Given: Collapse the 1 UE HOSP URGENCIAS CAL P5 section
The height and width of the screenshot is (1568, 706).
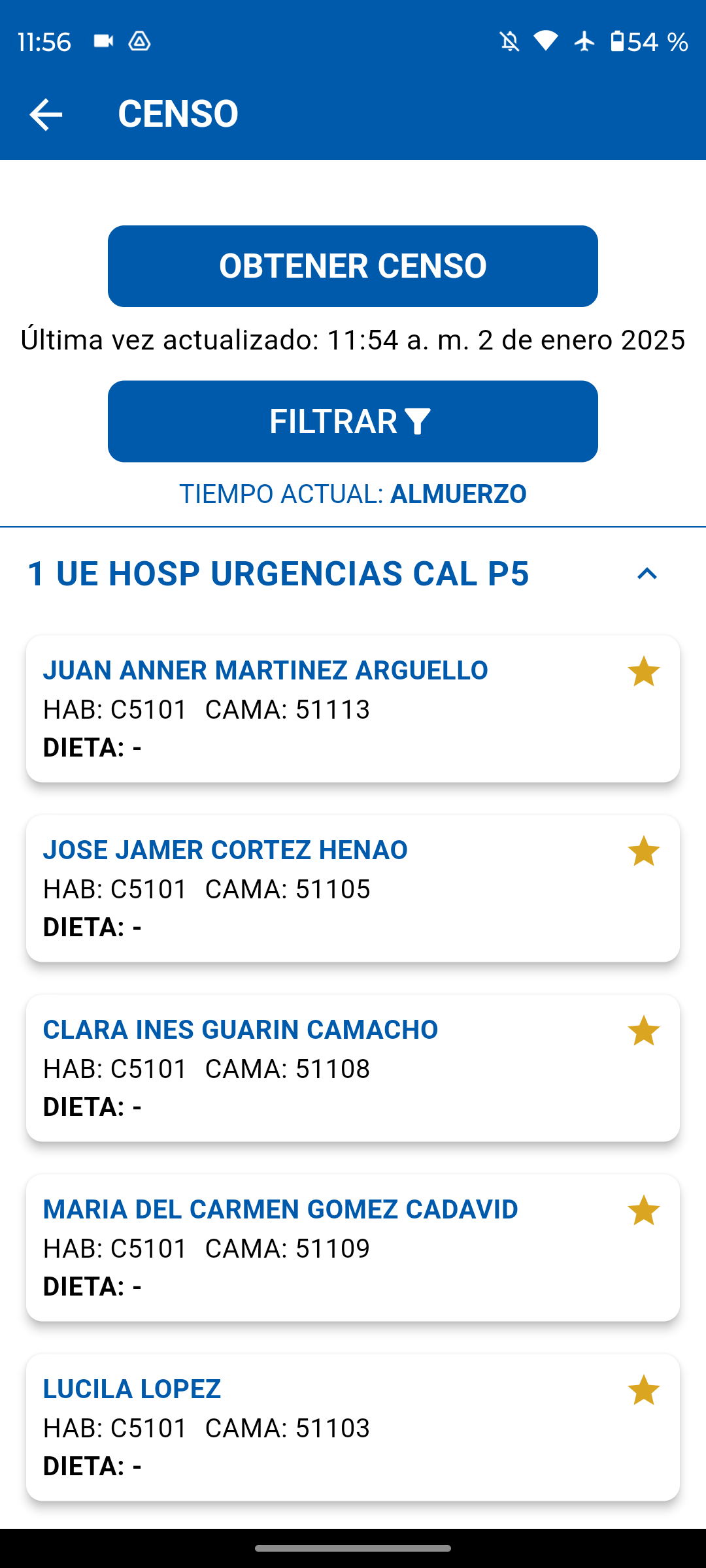Looking at the screenshot, I should tap(647, 574).
